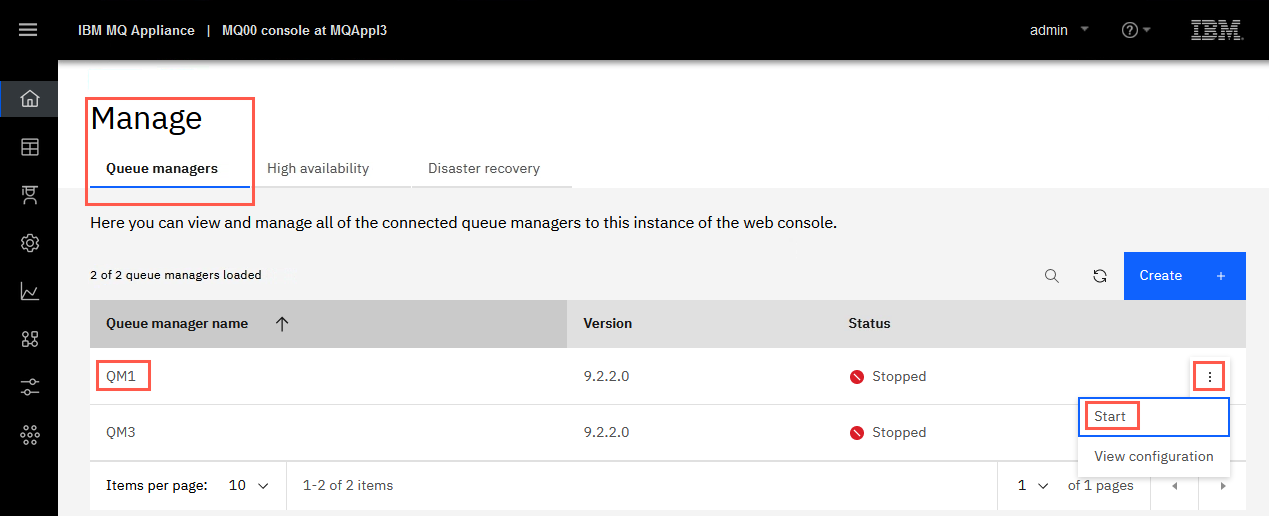Open the settings gear sidebar icon
The height and width of the screenshot is (516, 1269).
(x=29, y=243)
